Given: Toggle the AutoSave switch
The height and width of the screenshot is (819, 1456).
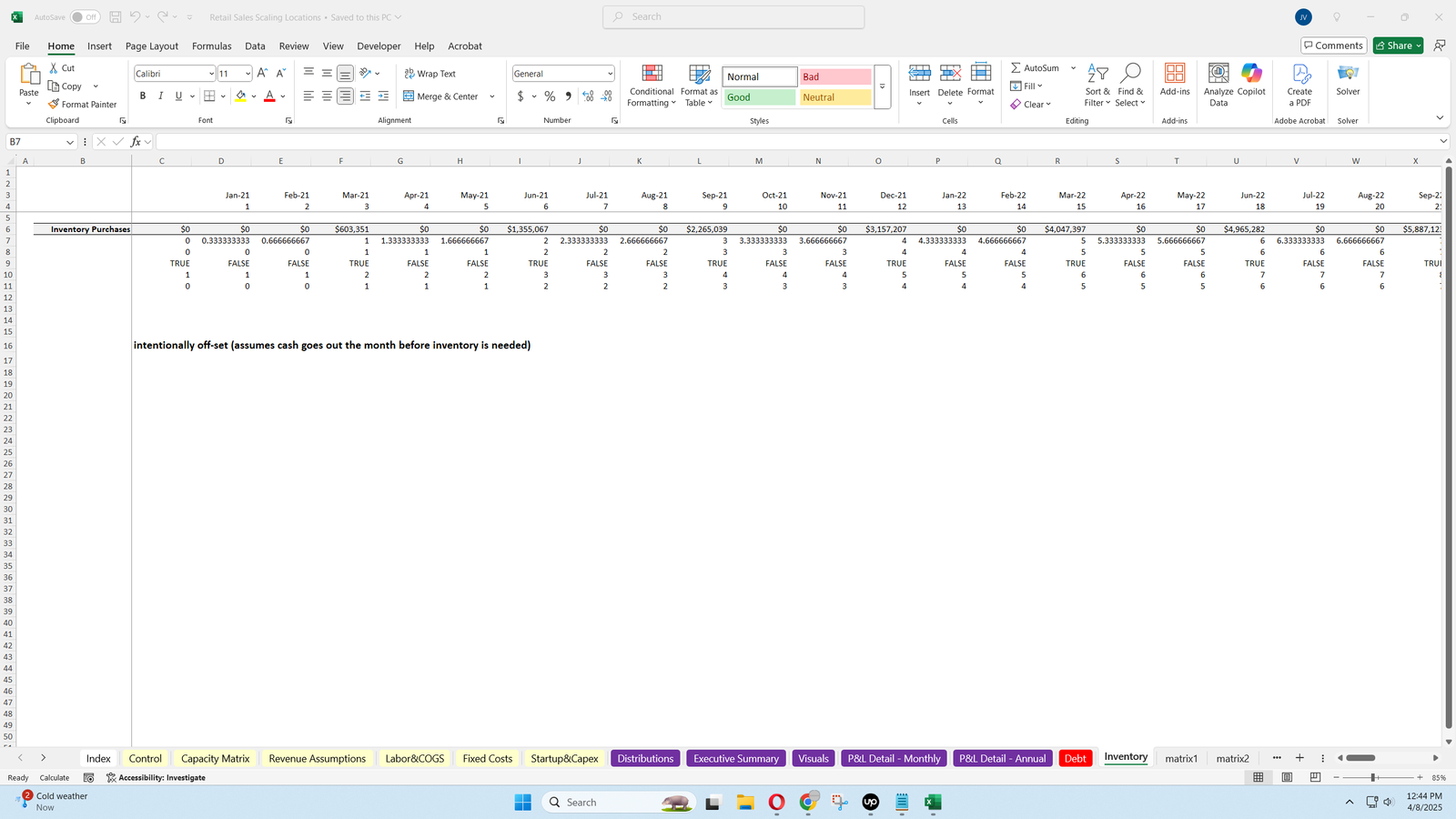Looking at the screenshot, I should tap(85, 17).
